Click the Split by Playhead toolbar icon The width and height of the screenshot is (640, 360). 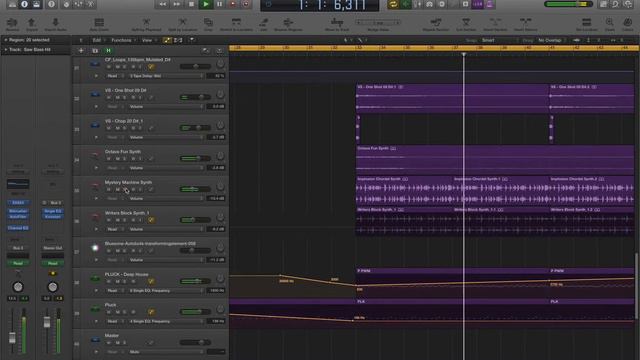coord(146,24)
